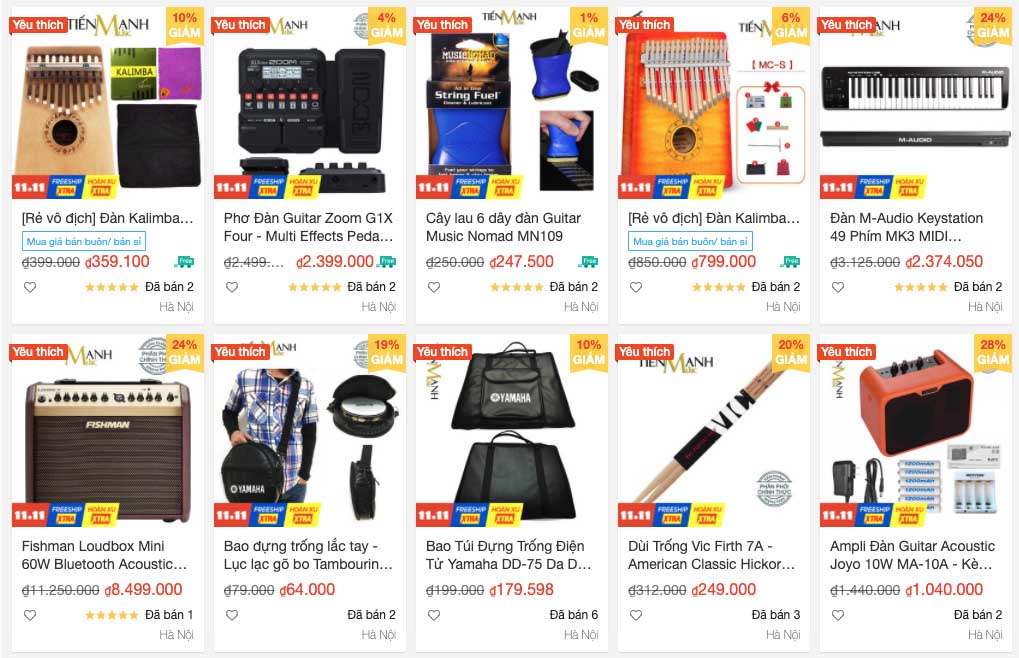Toggle heart favorite on Fishman Loudbox Mini
This screenshot has width=1019, height=658.
[30, 615]
